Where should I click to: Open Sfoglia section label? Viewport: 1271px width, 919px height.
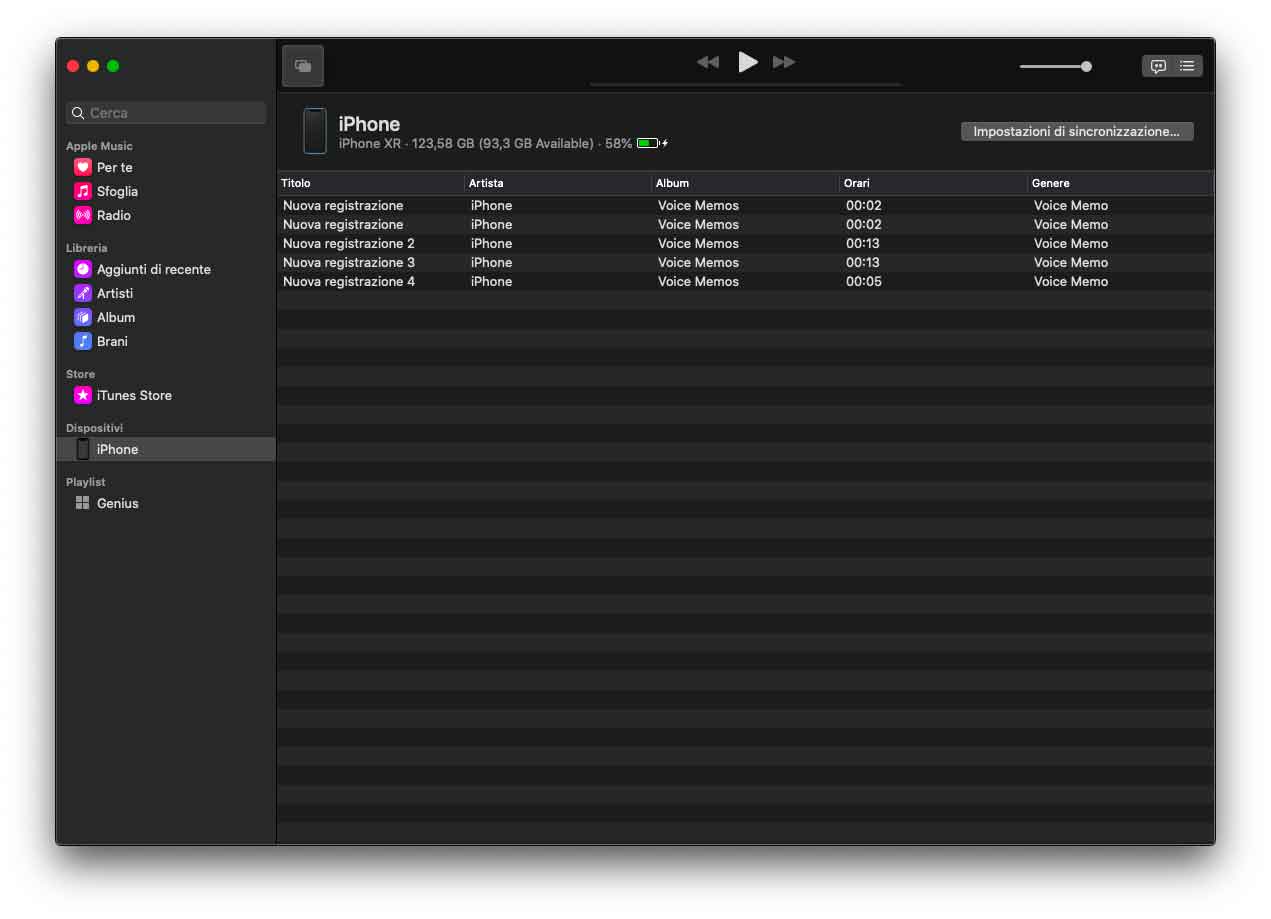tap(118, 191)
